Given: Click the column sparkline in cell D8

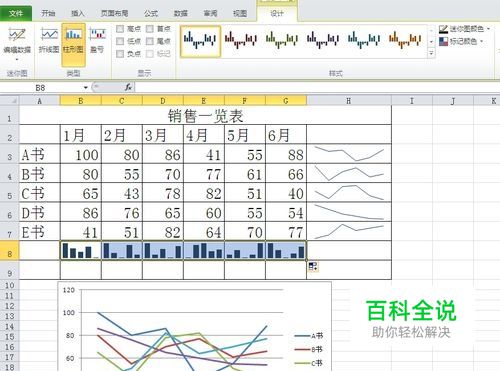Looking at the screenshot, I should pyautogui.click(x=163, y=250).
